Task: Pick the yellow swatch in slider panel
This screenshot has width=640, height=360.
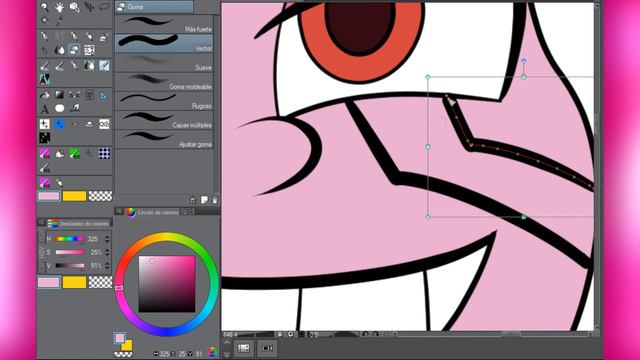Action: 74,282
